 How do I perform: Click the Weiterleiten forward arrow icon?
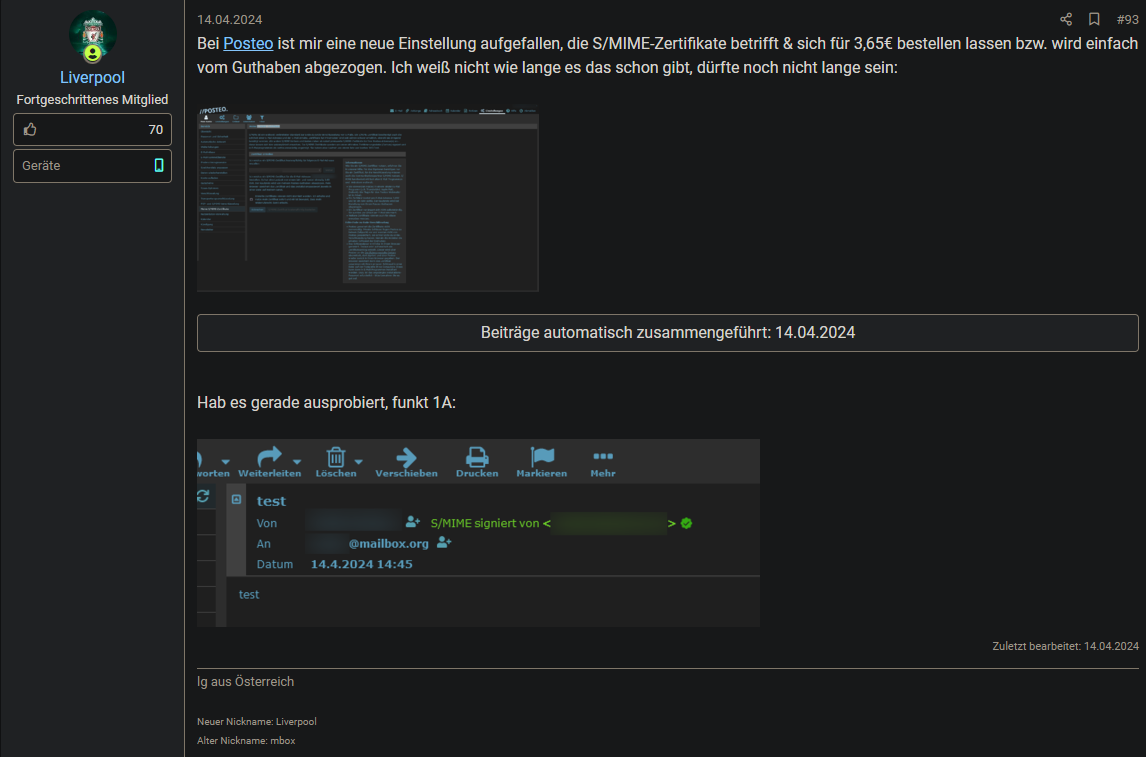(269, 457)
